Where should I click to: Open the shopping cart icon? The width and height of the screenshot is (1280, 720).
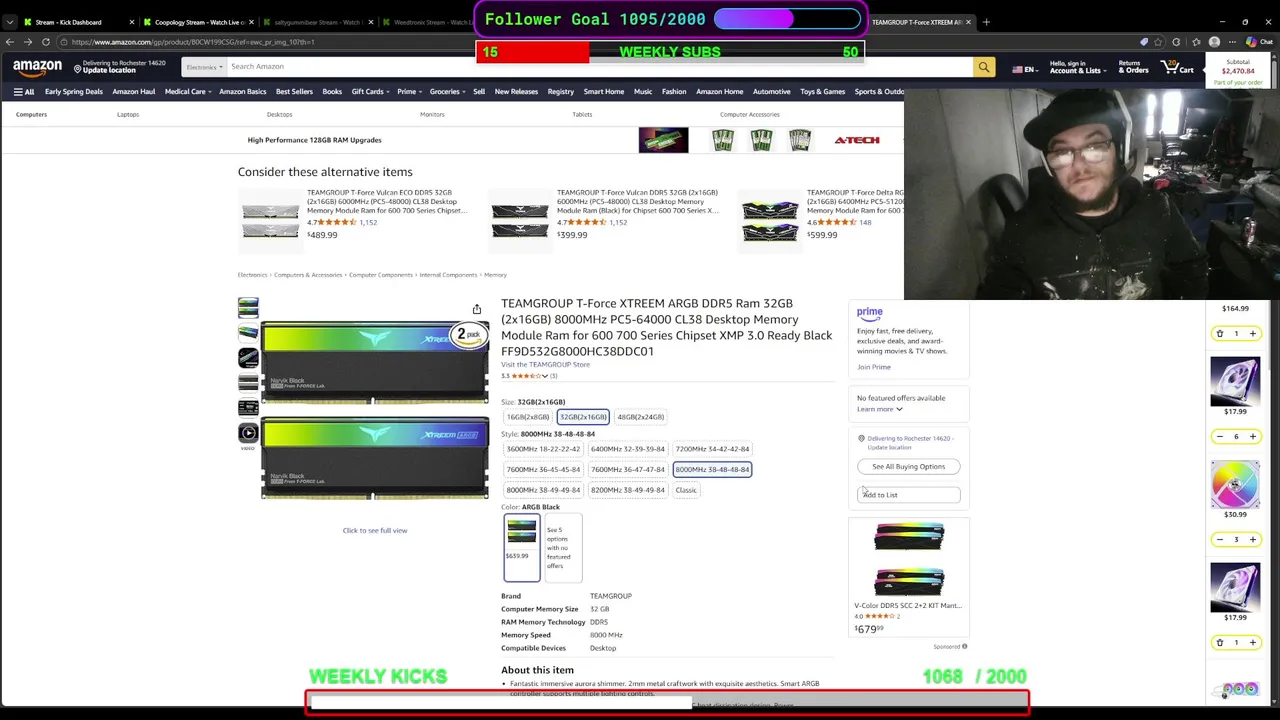click(x=1177, y=67)
